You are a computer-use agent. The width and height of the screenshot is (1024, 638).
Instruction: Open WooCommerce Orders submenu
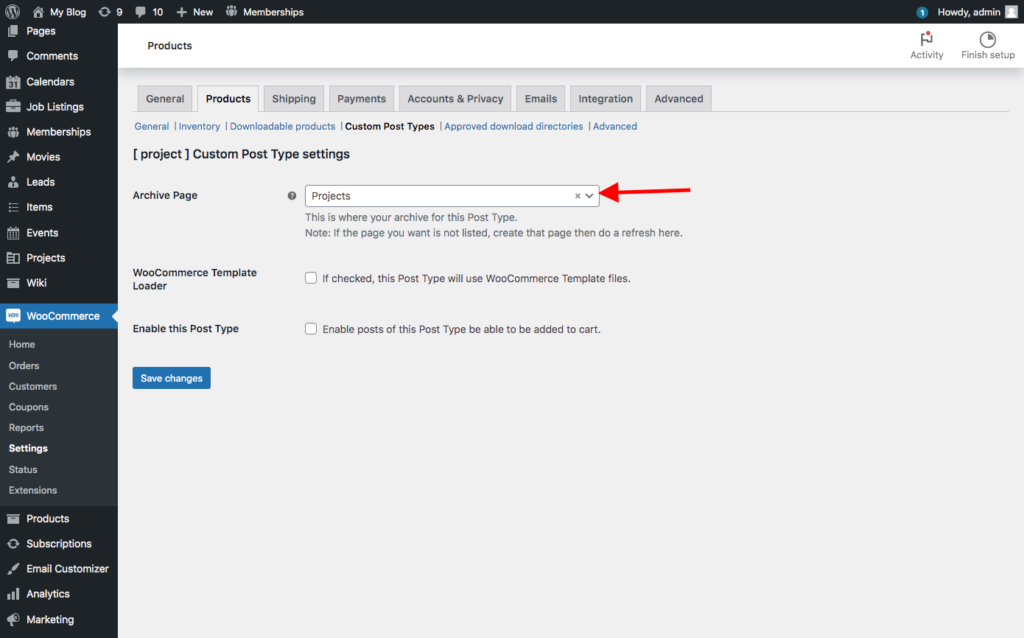coord(24,366)
